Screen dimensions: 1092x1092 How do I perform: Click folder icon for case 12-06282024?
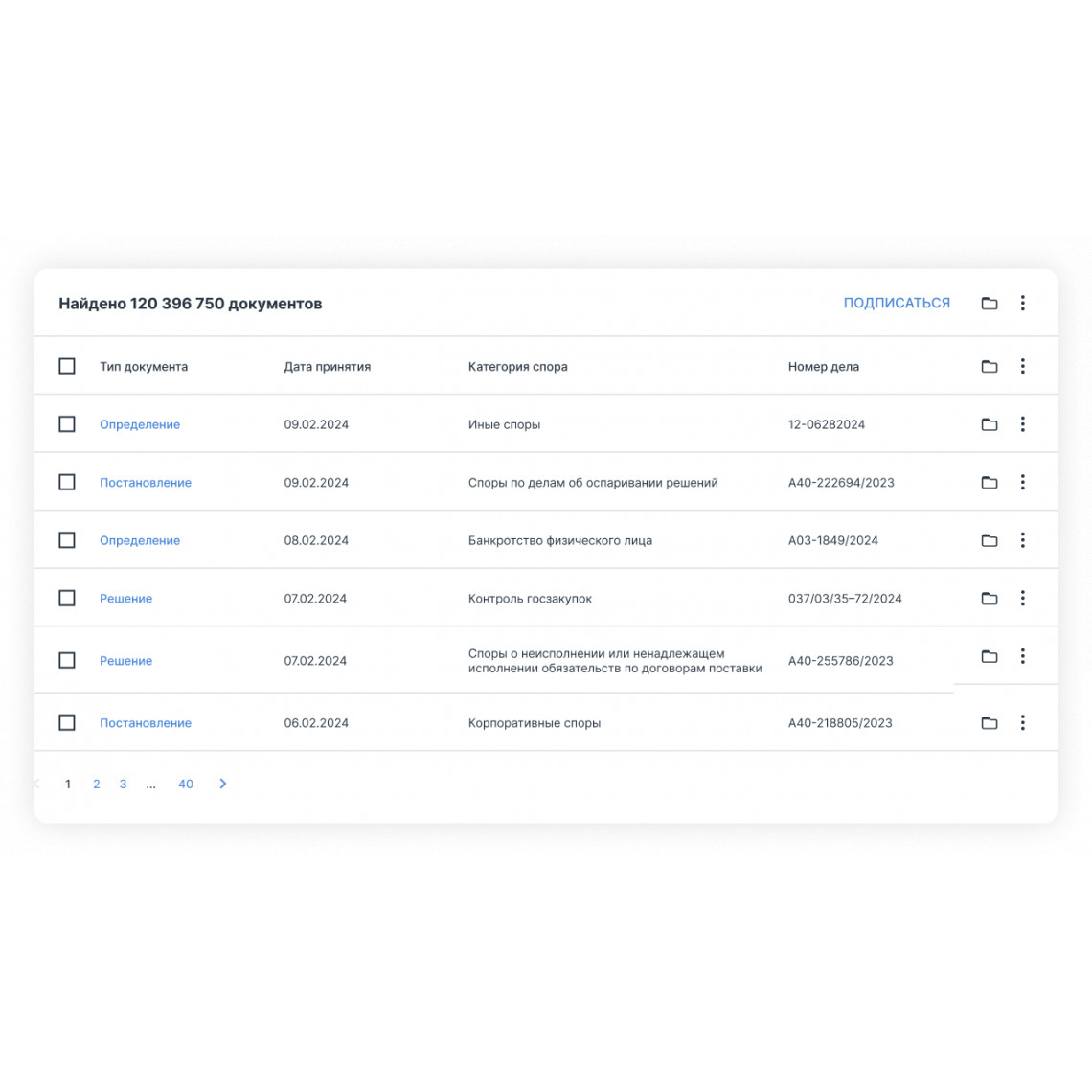click(x=989, y=424)
